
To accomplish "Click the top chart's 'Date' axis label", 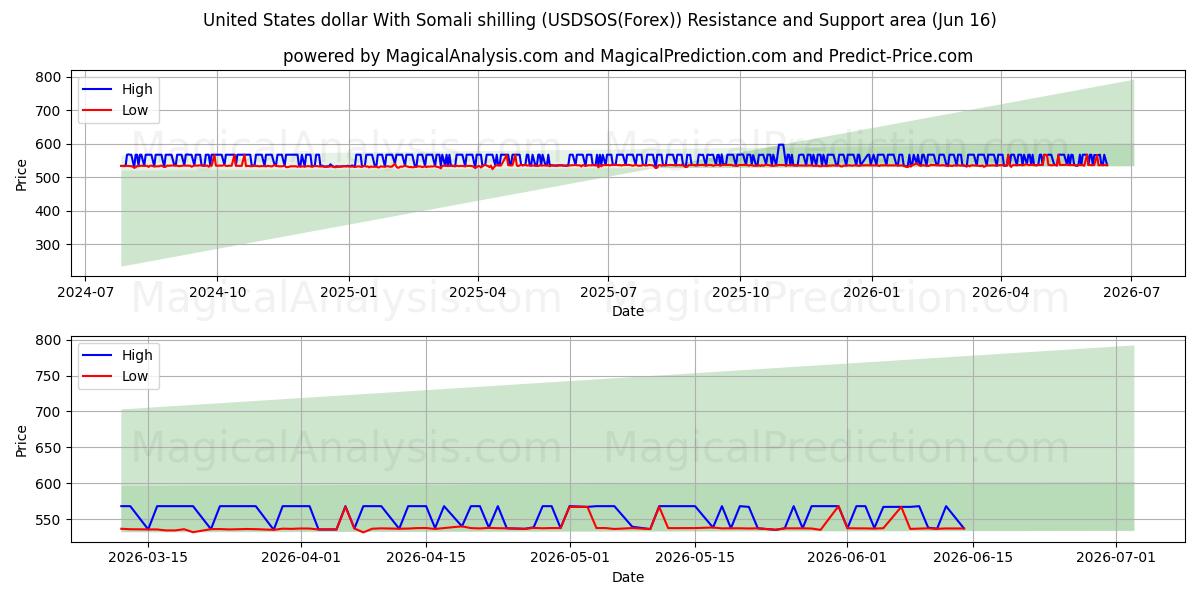I will (628, 311).
